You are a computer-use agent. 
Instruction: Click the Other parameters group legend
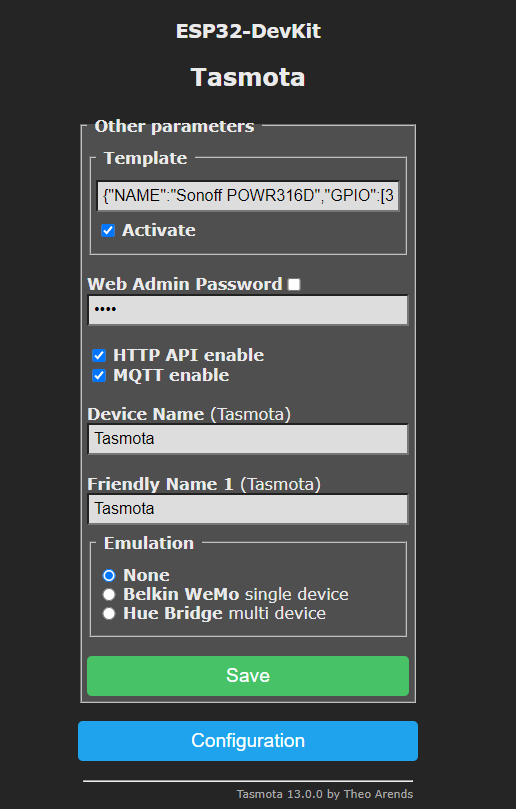pyautogui.click(x=174, y=126)
